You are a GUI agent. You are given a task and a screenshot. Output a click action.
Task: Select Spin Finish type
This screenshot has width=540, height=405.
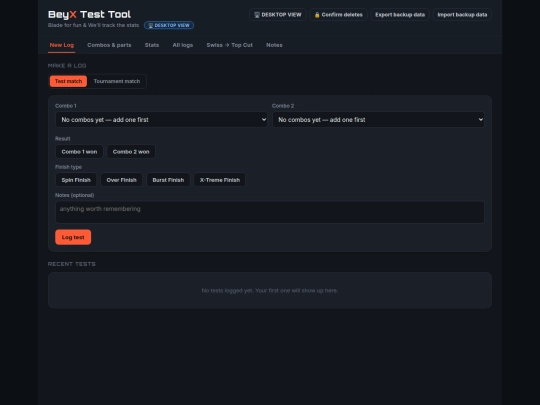[x=76, y=180]
